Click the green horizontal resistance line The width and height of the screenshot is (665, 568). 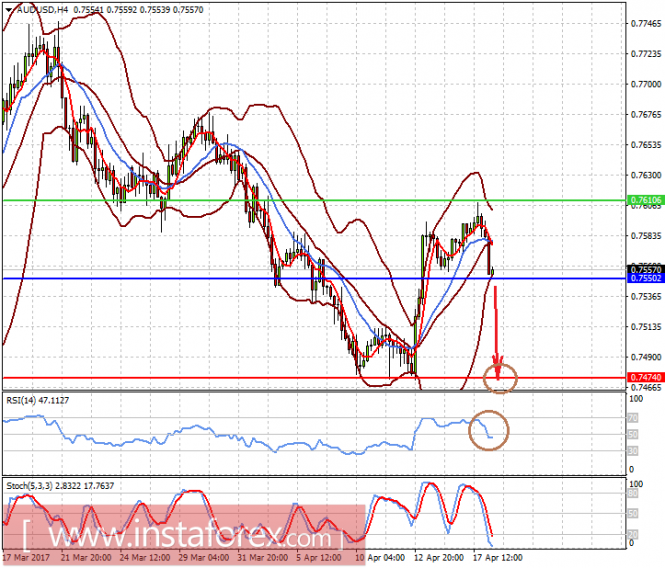(314, 200)
